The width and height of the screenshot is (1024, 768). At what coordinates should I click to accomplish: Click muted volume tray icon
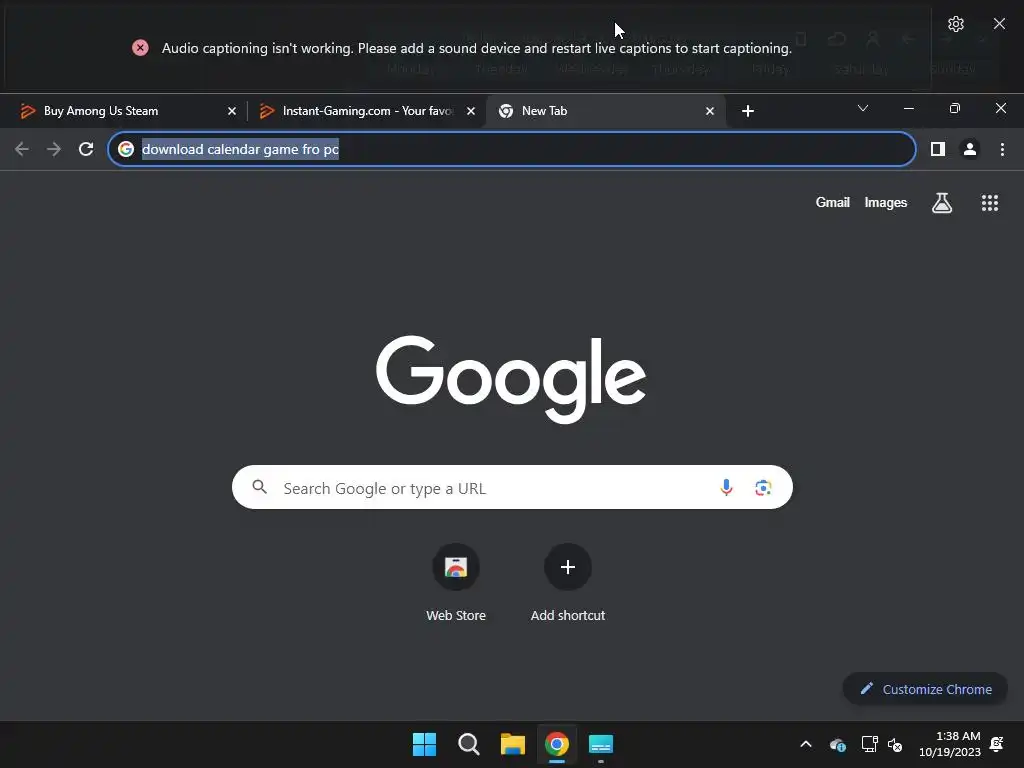point(895,744)
